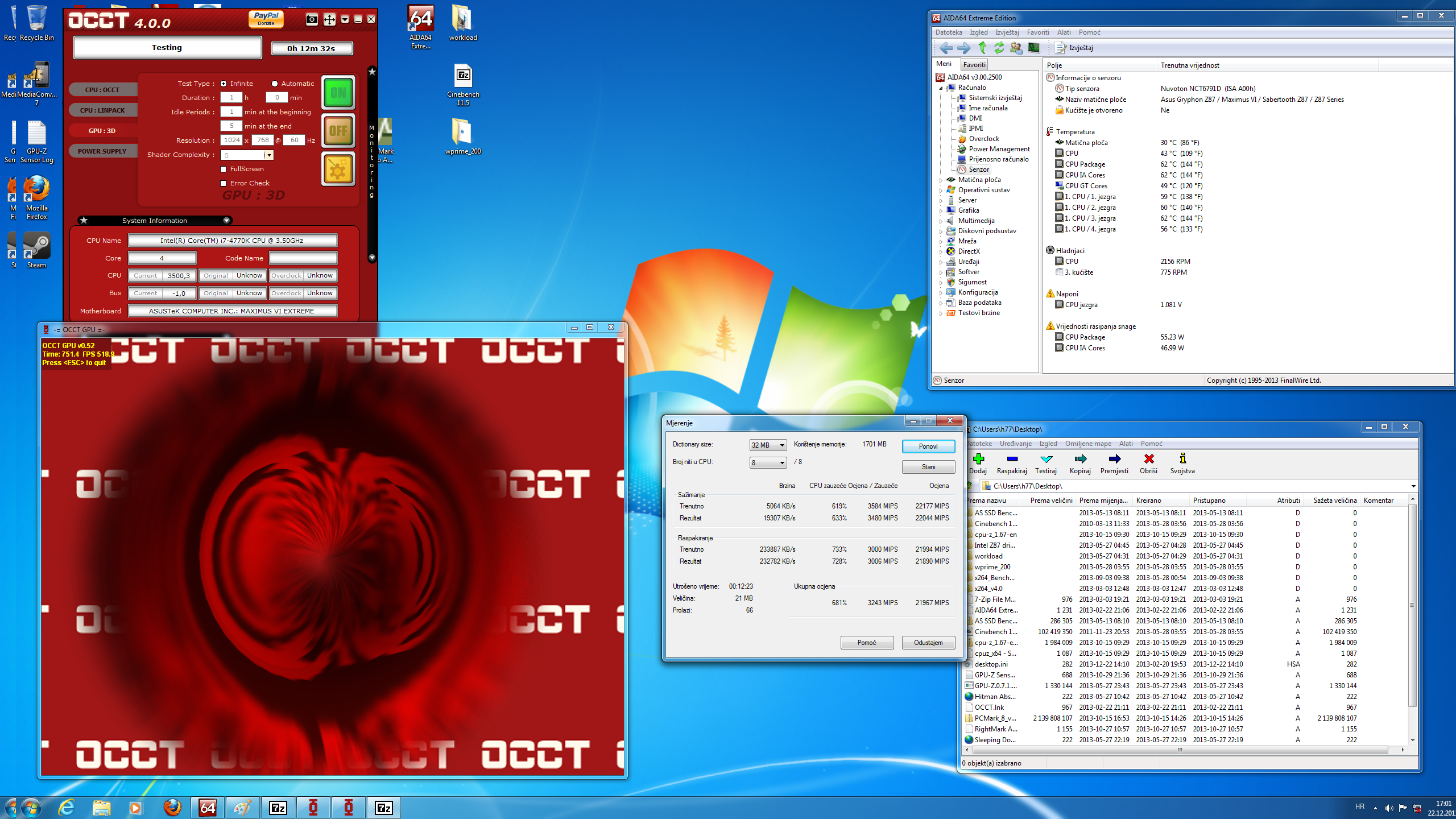Open Shader Complexity dropdown
The height and width of the screenshot is (819, 1456).
(x=268, y=155)
